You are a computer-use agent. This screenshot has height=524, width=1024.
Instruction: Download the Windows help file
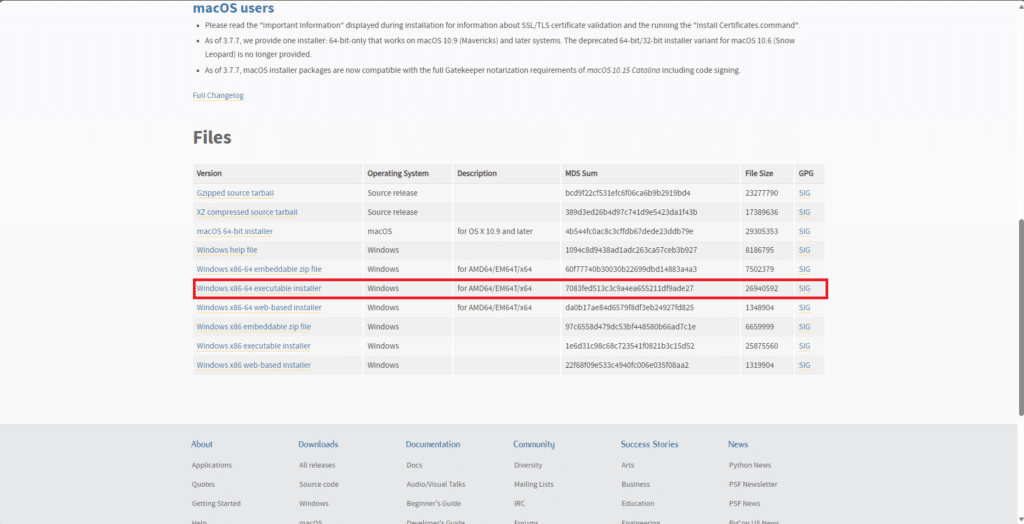coord(227,250)
